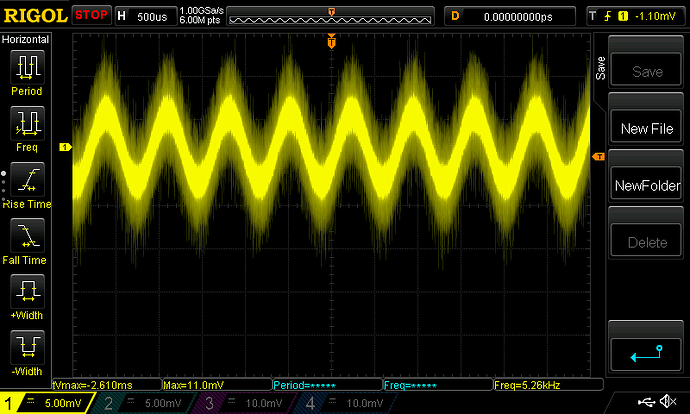Select the Rise Time measurement icon
690x414 pixels.
coord(27,179)
